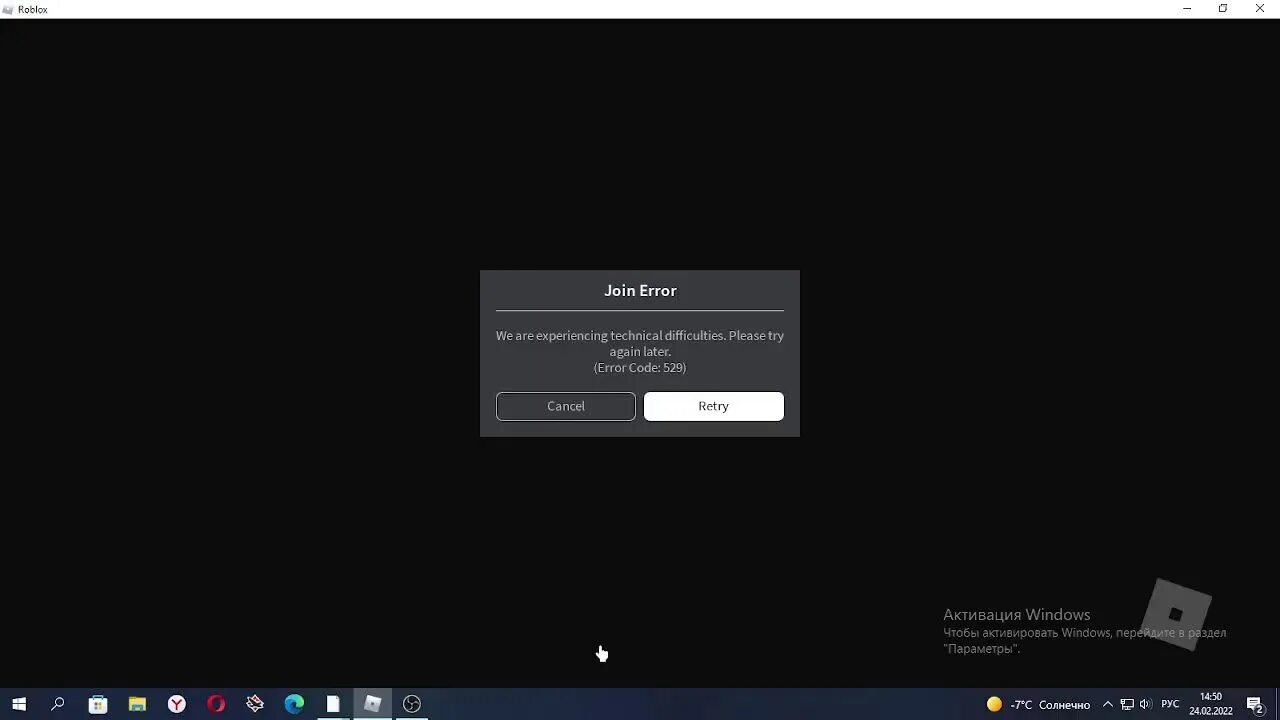Open the Windows Start menu
This screenshot has height=720, width=1280.
19,704
